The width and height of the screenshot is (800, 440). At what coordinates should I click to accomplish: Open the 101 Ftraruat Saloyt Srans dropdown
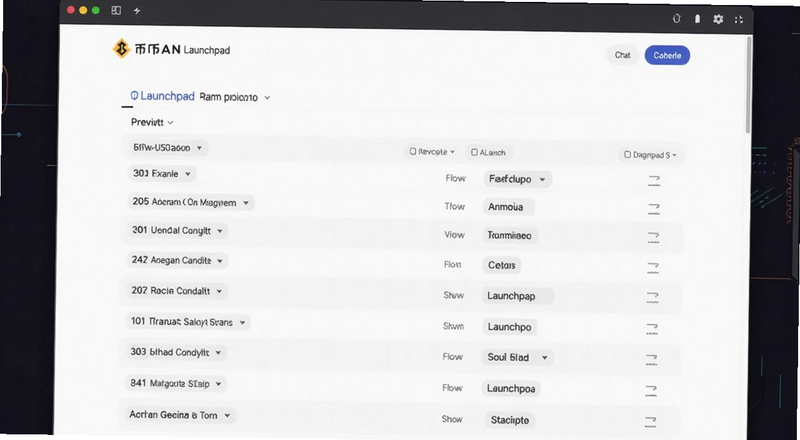[188, 322]
